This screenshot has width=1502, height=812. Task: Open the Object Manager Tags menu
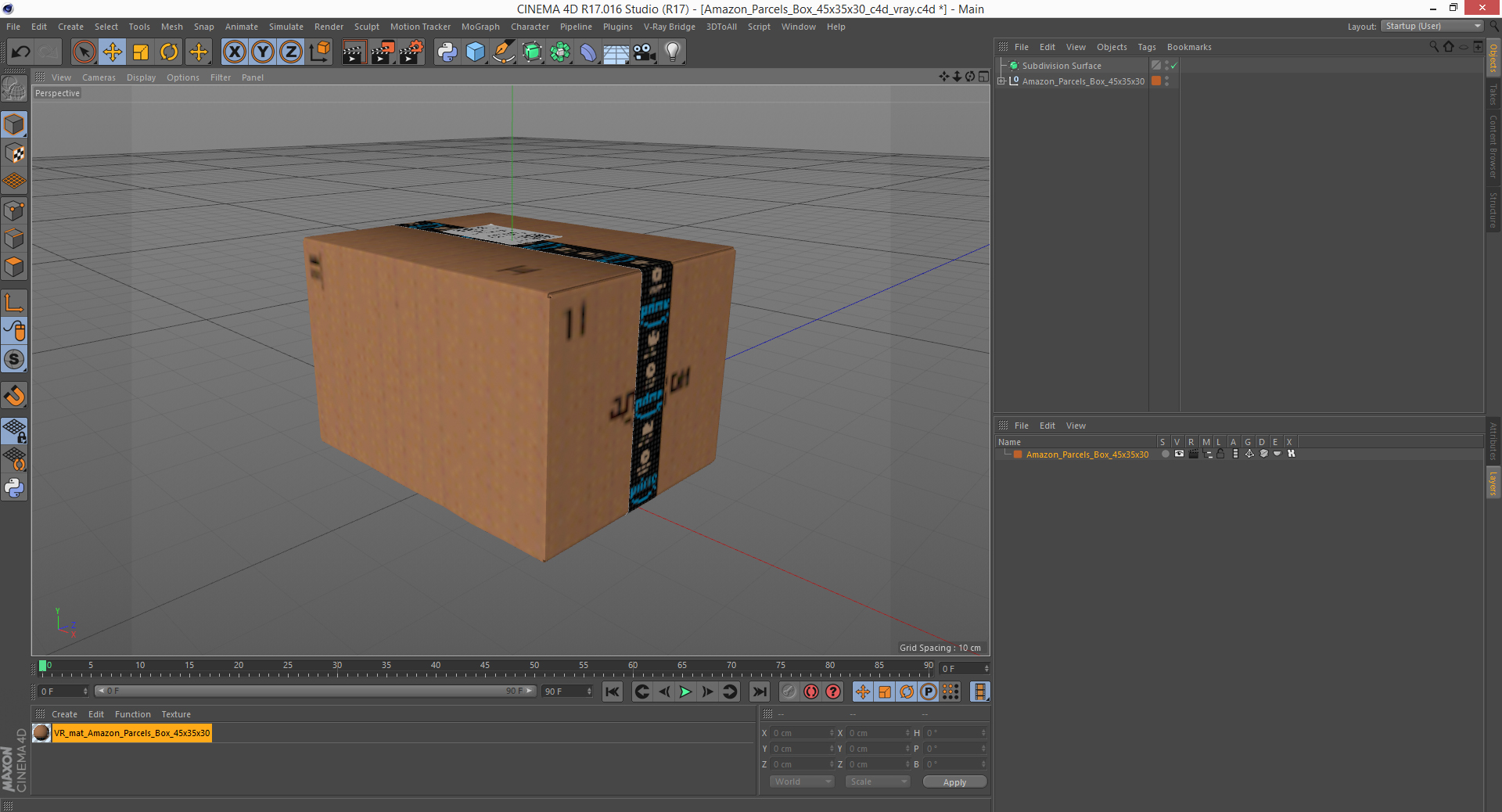click(1147, 47)
